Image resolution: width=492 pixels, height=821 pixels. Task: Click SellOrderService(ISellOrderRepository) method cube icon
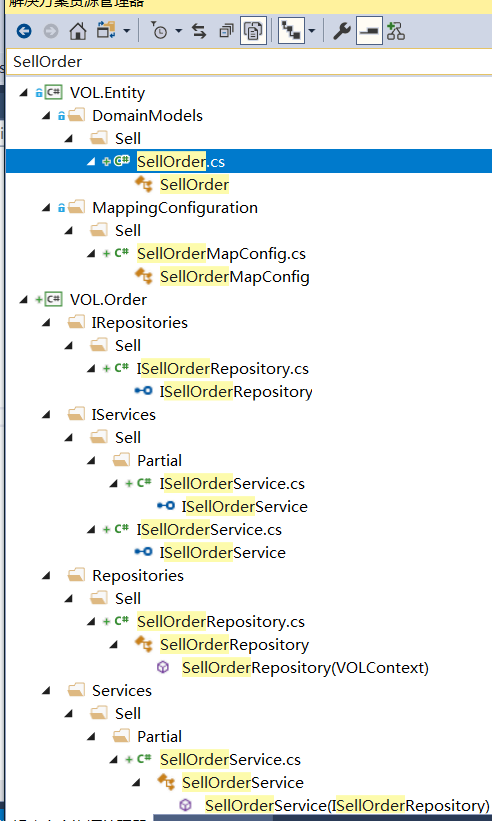click(x=185, y=805)
